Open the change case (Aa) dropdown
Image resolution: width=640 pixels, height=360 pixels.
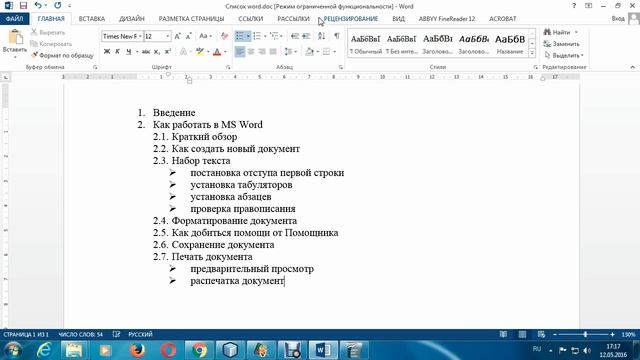pyautogui.click(x=205, y=36)
